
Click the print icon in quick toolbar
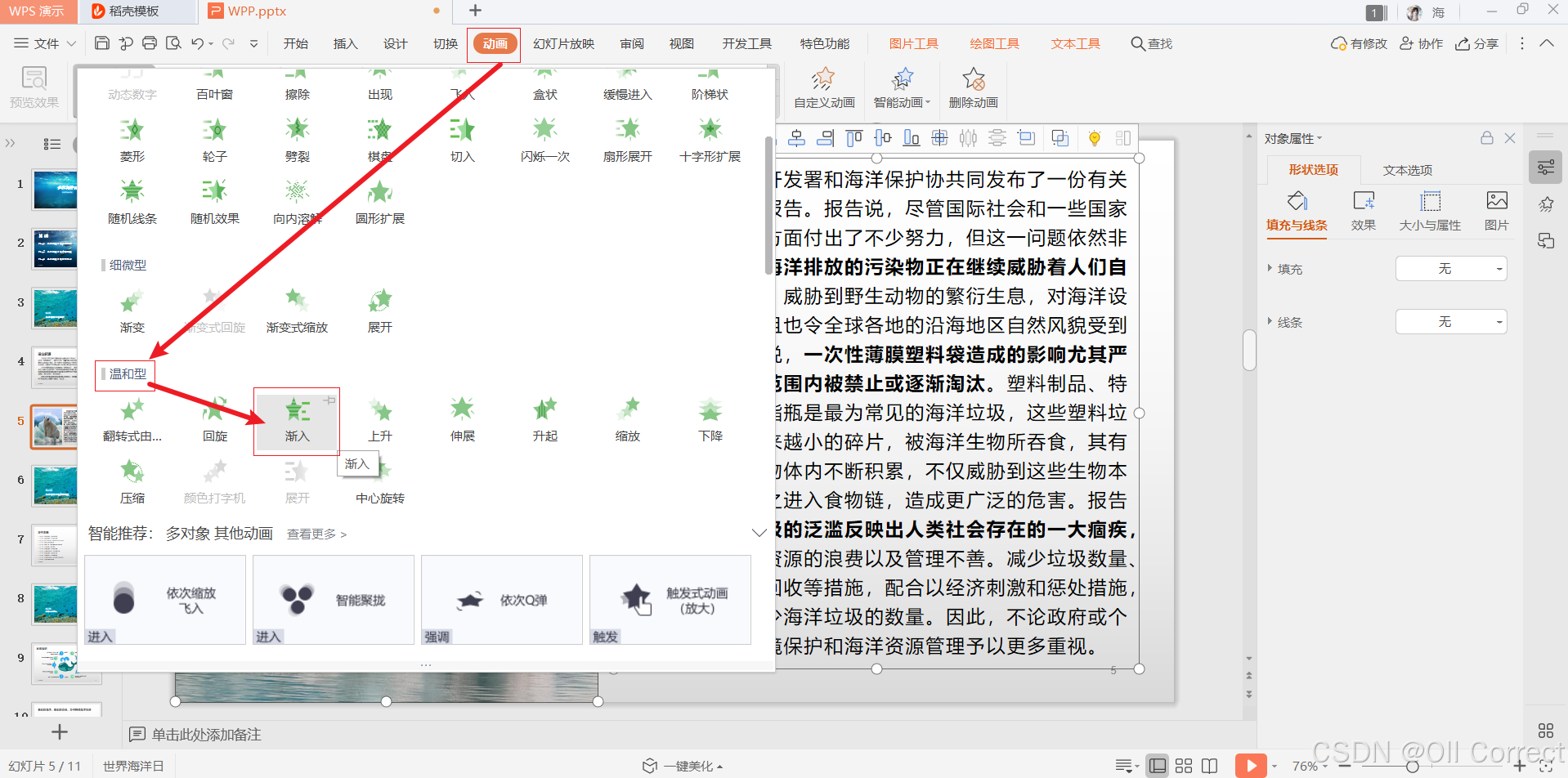(150, 43)
